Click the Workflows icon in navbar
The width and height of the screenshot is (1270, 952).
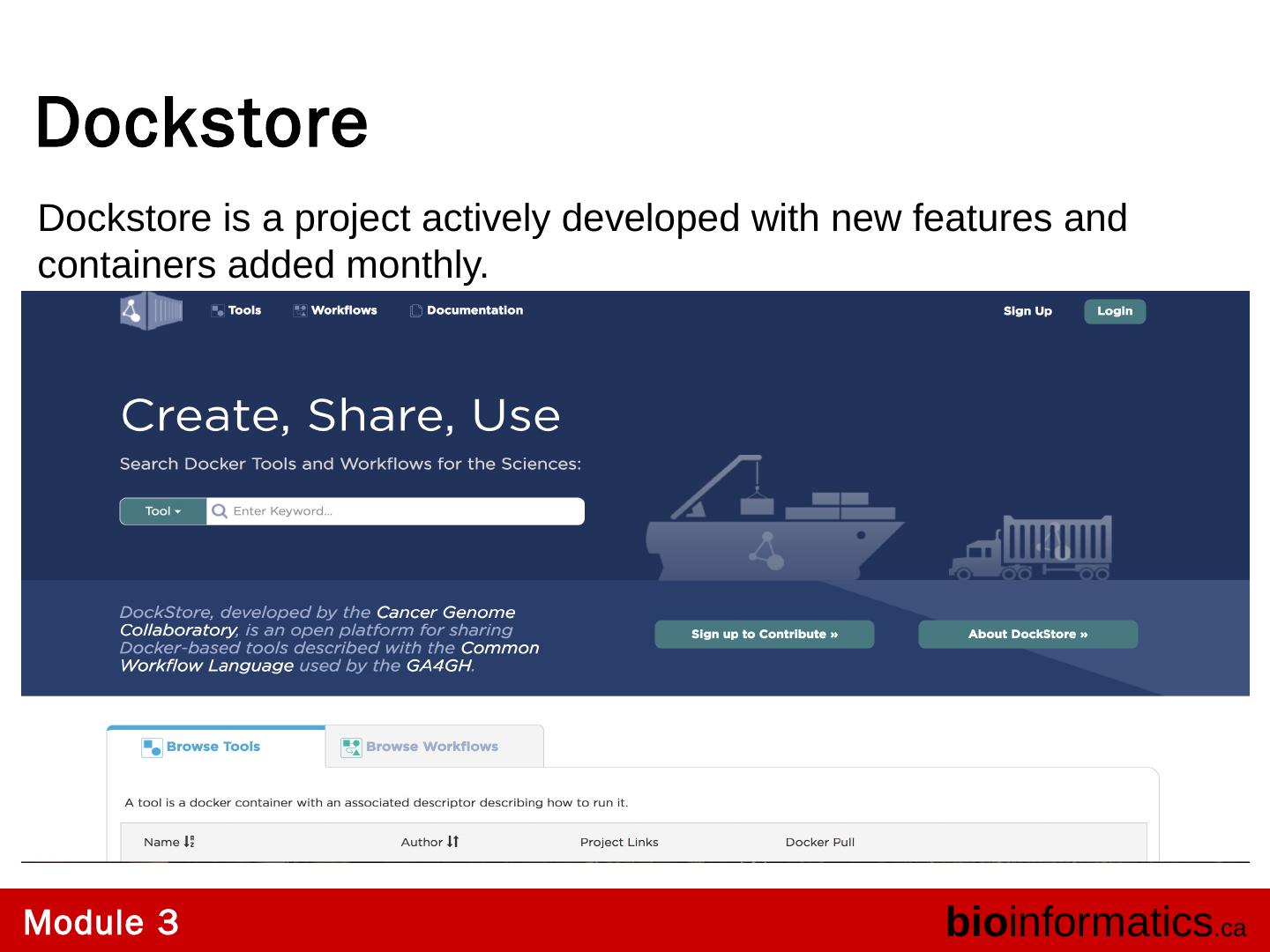pos(300,311)
